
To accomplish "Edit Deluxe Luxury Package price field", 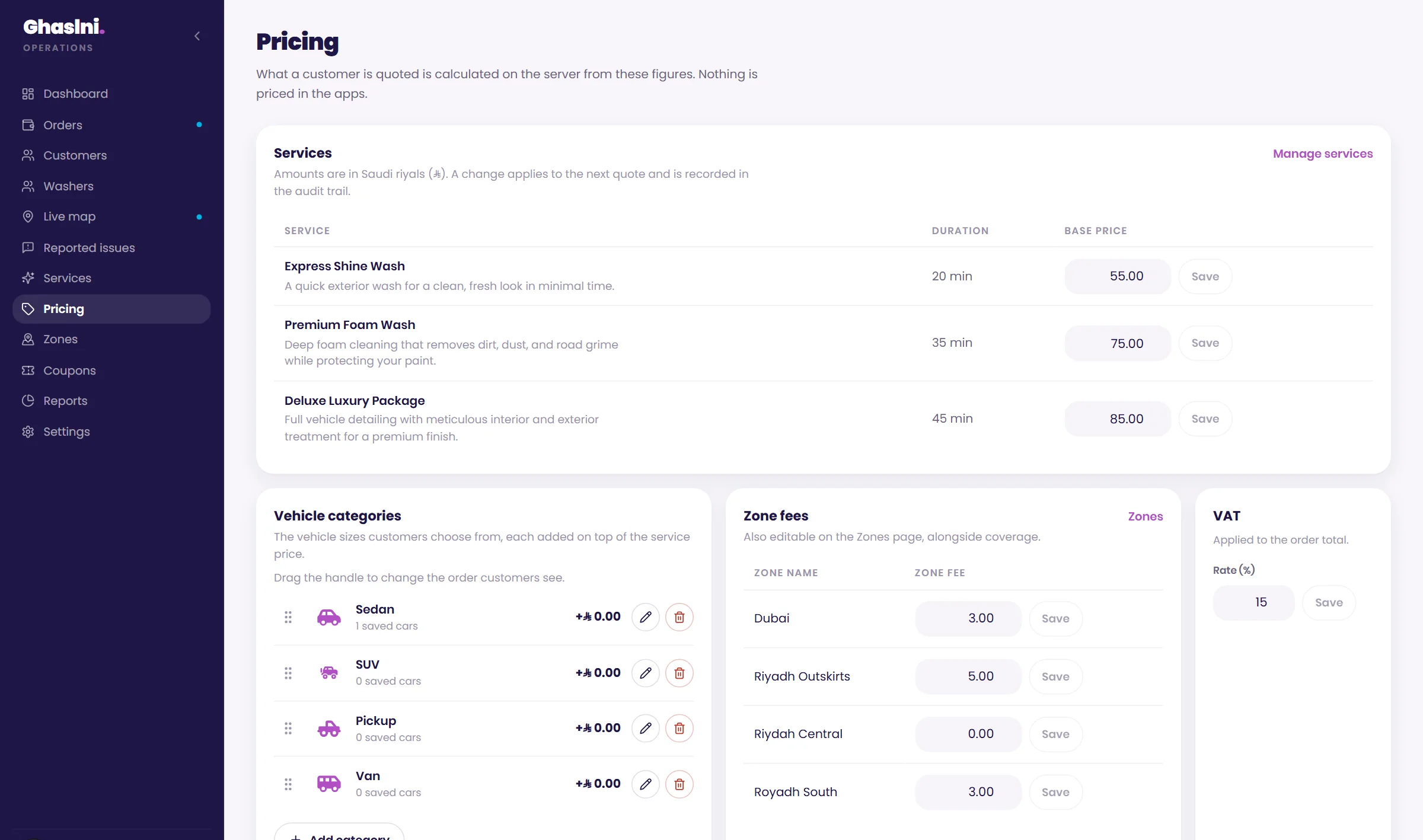I will click(x=1118, y=419).
